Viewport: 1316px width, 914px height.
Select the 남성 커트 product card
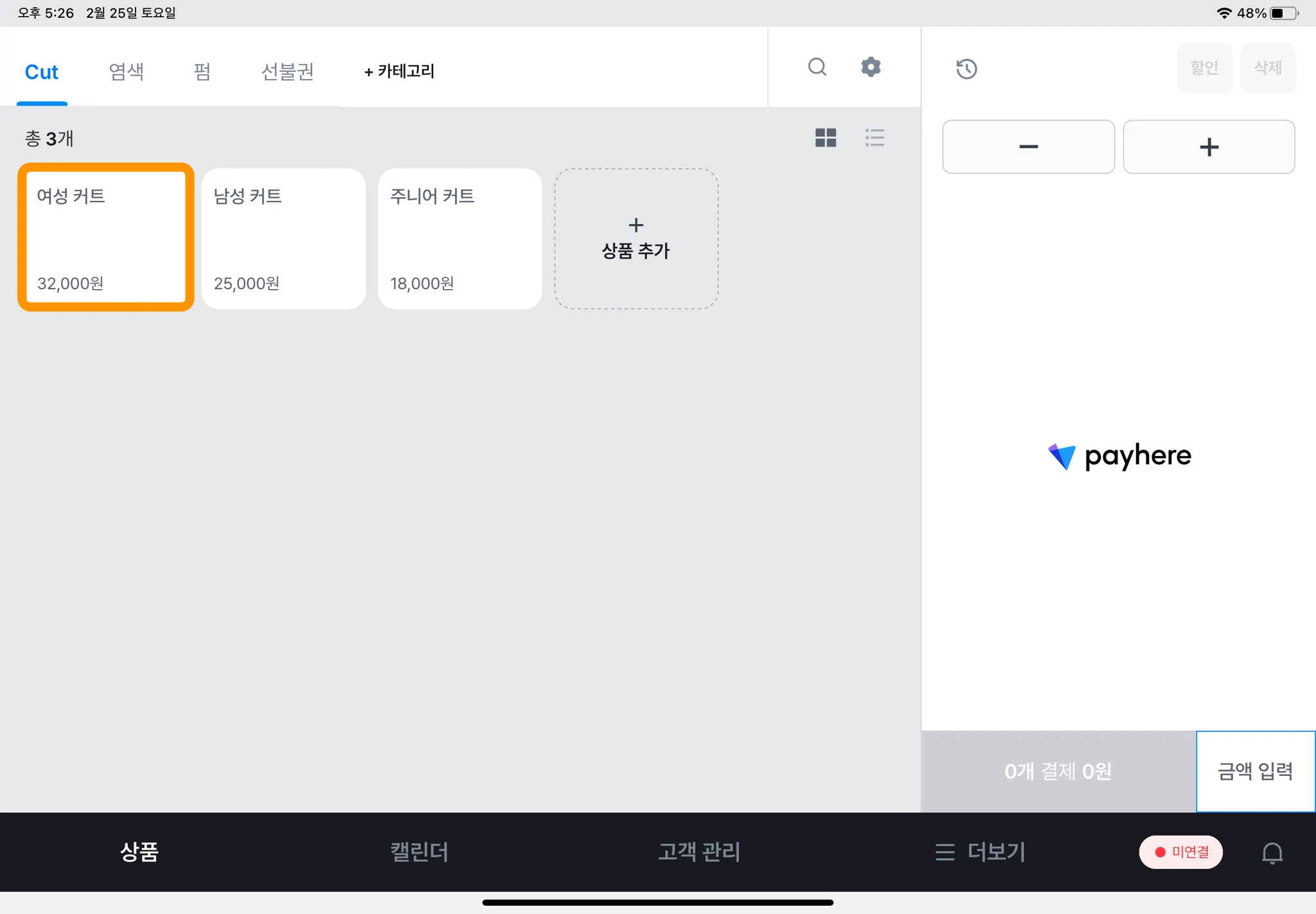click(283, 238)
